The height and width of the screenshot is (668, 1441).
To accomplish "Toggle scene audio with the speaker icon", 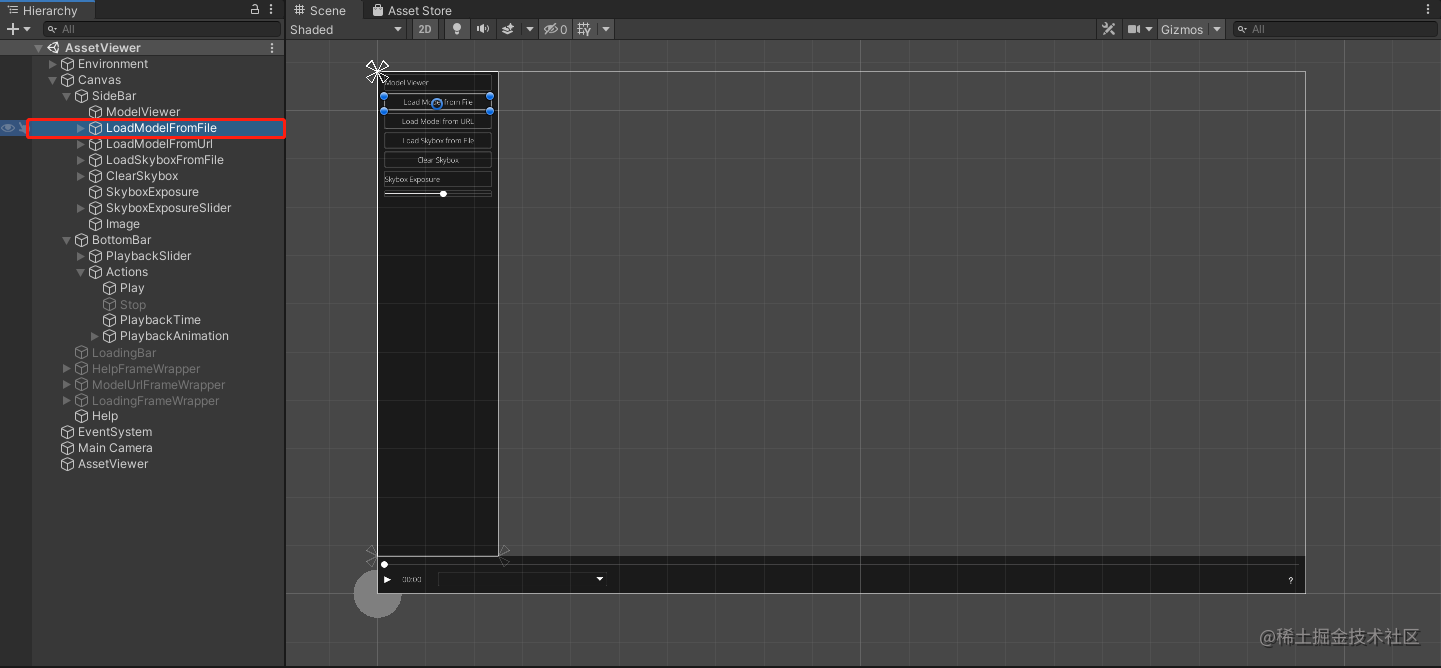I will [483, 29].
